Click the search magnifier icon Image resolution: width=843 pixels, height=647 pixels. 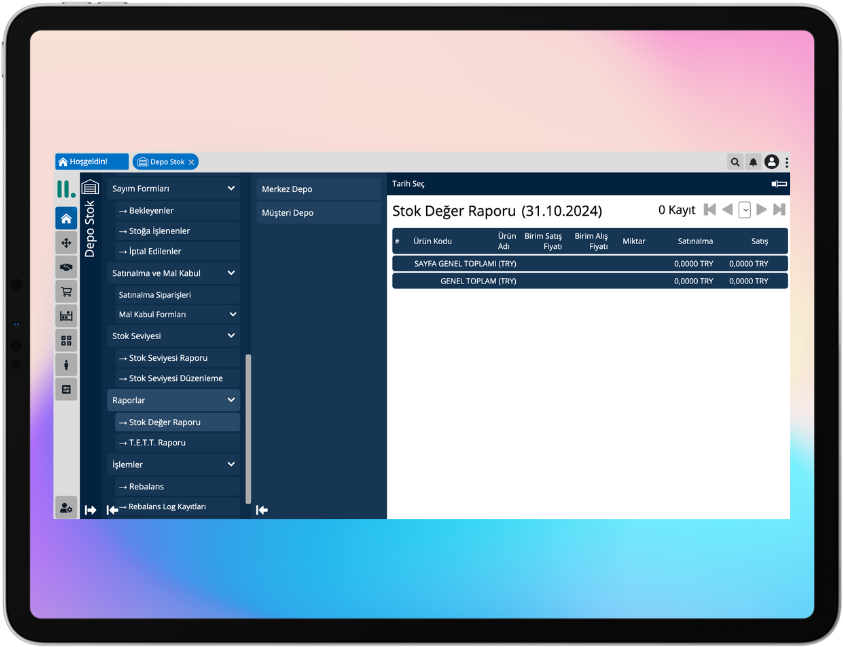(x=735, y=162)
